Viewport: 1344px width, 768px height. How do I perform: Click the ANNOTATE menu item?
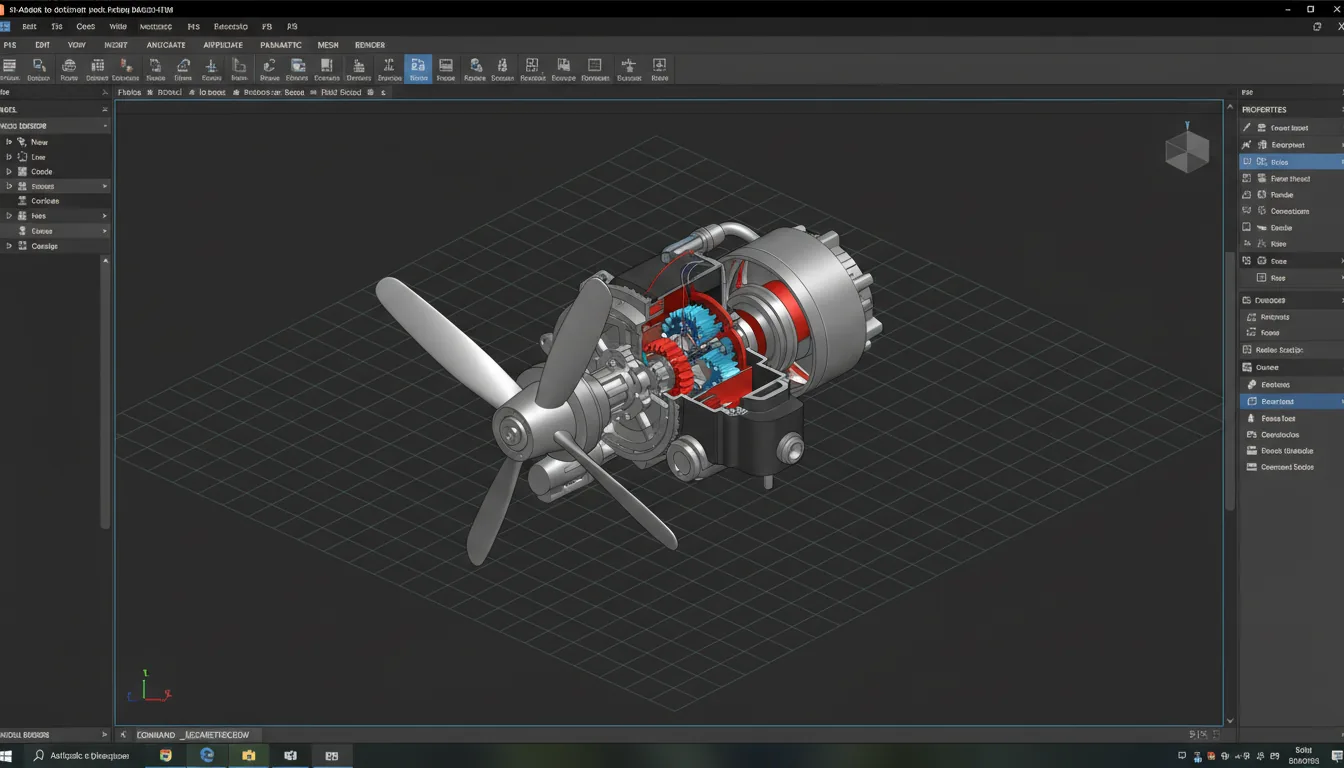165,44
